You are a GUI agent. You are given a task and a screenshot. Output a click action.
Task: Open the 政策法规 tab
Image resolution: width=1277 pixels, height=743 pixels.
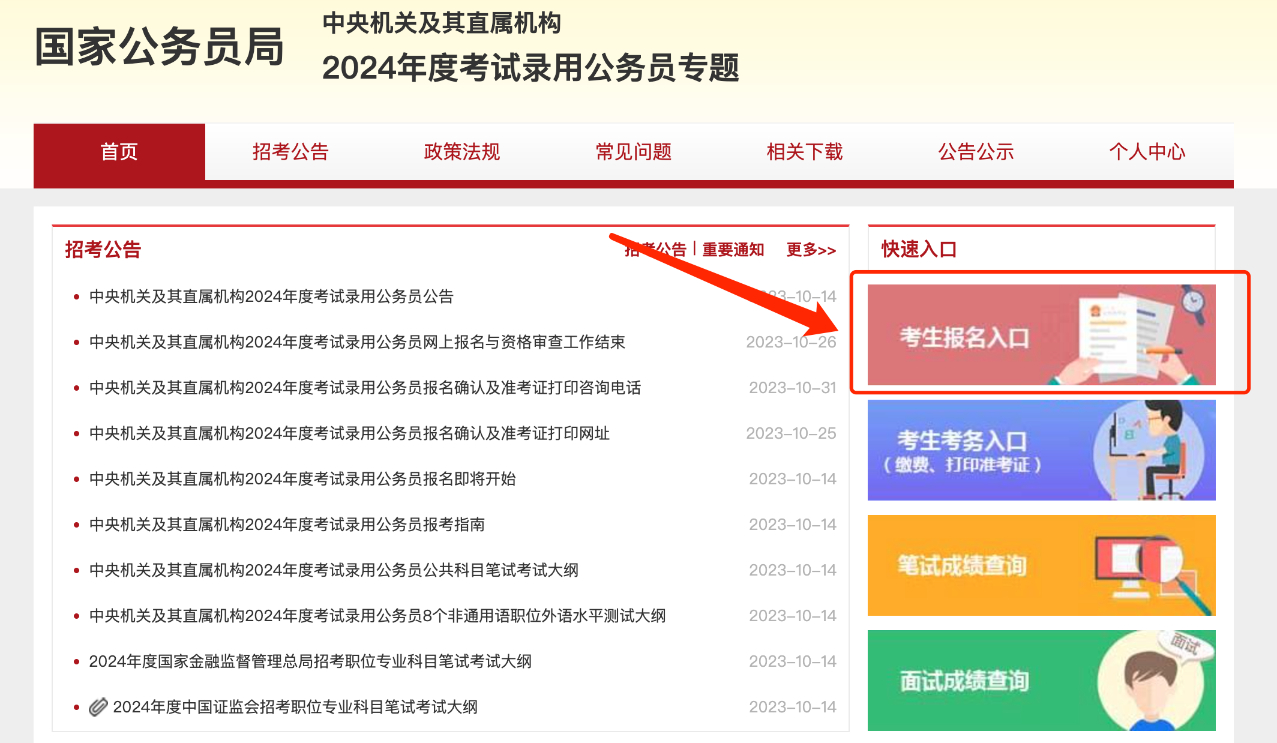(461, 151)
